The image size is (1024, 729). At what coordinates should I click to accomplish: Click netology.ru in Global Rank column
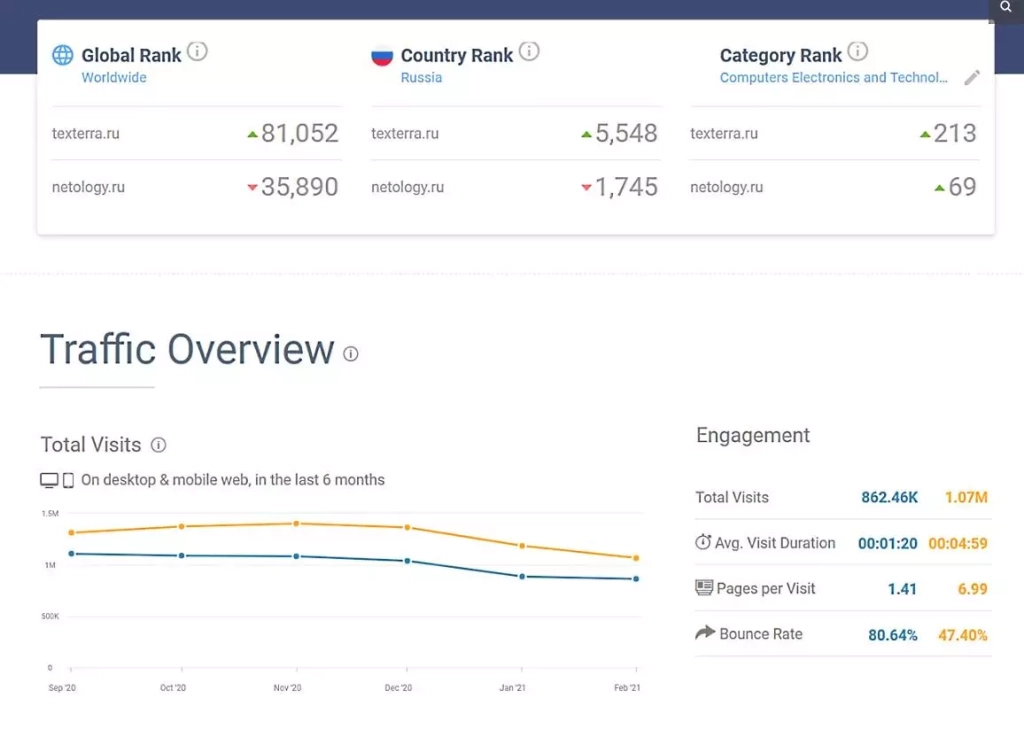coord(88,187)
